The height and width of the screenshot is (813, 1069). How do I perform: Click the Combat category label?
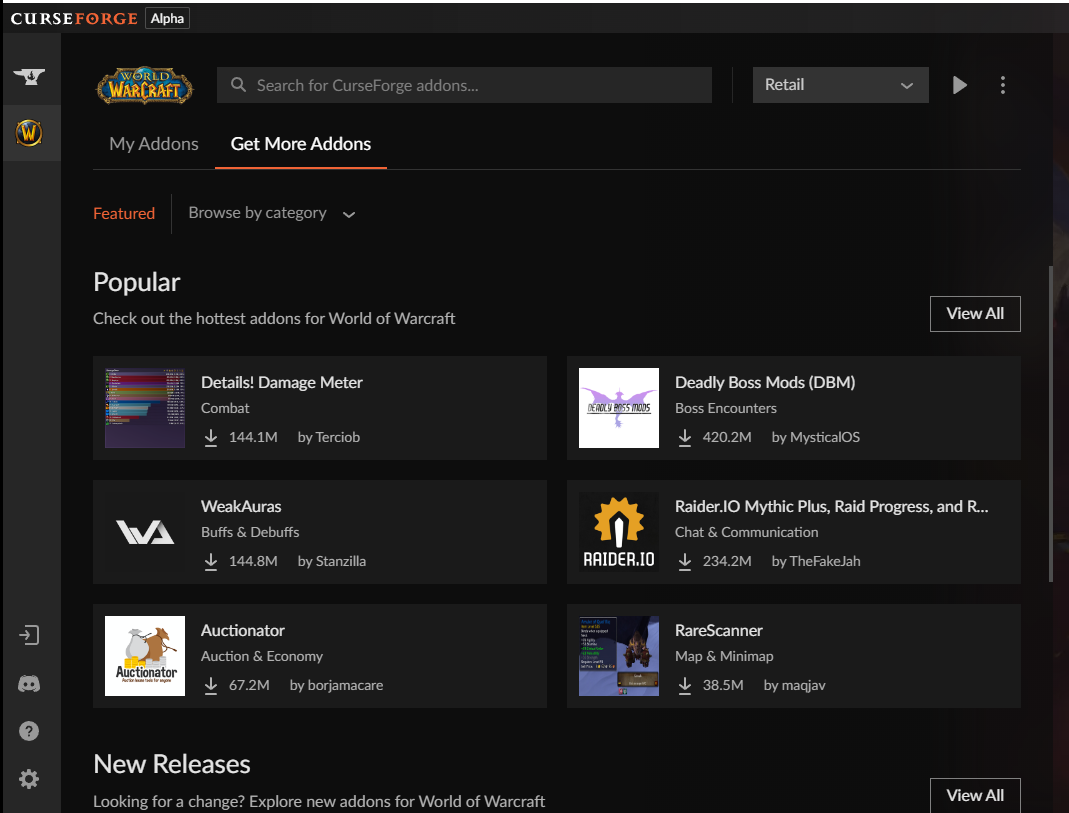point(225,408)
